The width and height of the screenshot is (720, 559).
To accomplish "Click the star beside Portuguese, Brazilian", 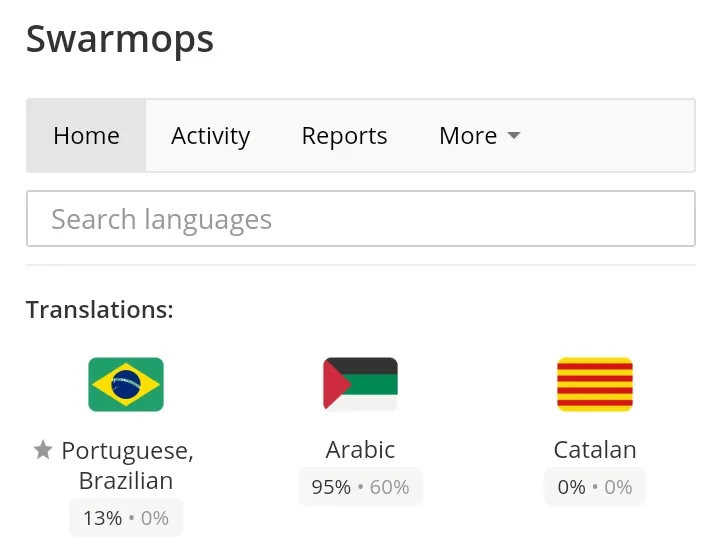I will point(43,450).
